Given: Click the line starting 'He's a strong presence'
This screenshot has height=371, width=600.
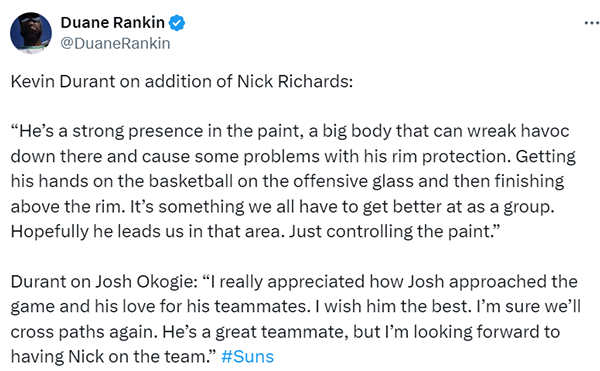Looking at the screenshot, I should click(x=290, y=131).
